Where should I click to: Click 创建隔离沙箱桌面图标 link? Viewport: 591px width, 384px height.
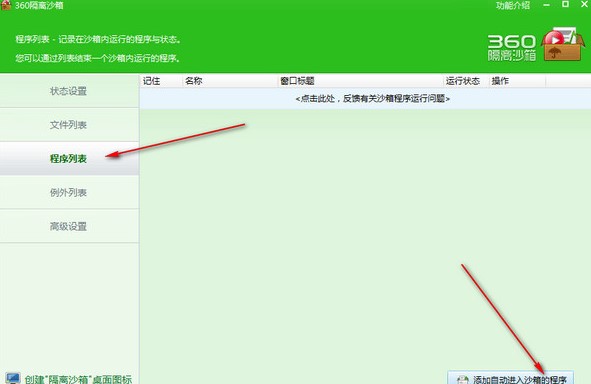coord(78,379)
